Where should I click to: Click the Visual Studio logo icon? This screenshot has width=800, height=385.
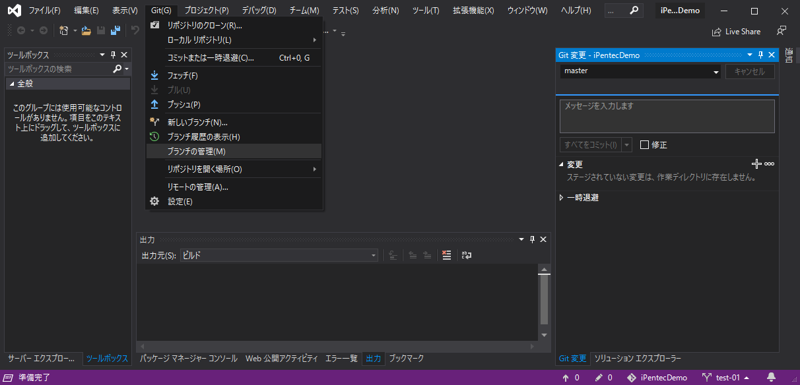[x=14, y=11]
